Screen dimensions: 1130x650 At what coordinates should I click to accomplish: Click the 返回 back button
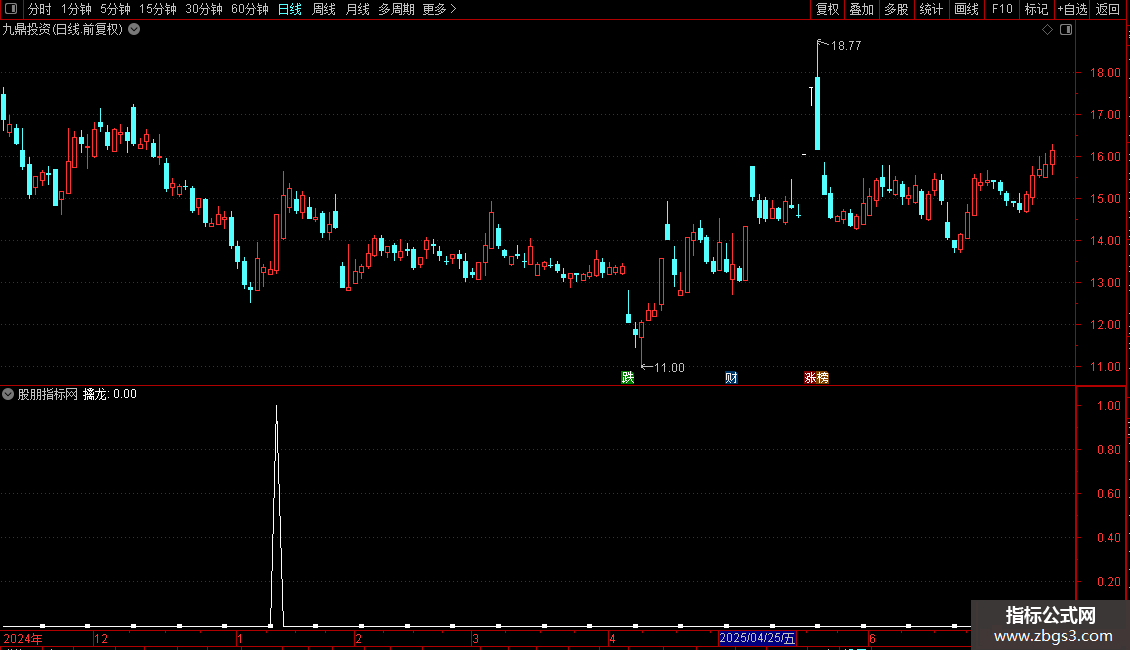pyautogui.click(x=1108, y=9)
